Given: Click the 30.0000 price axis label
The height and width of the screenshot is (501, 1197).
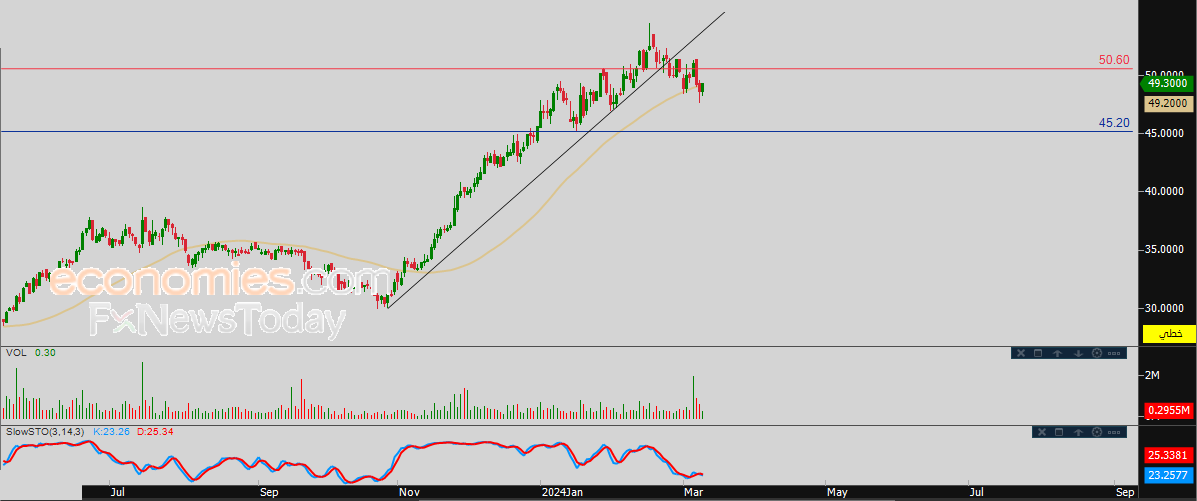Looking at the screenshot, I should click(x=1166, y=308).
